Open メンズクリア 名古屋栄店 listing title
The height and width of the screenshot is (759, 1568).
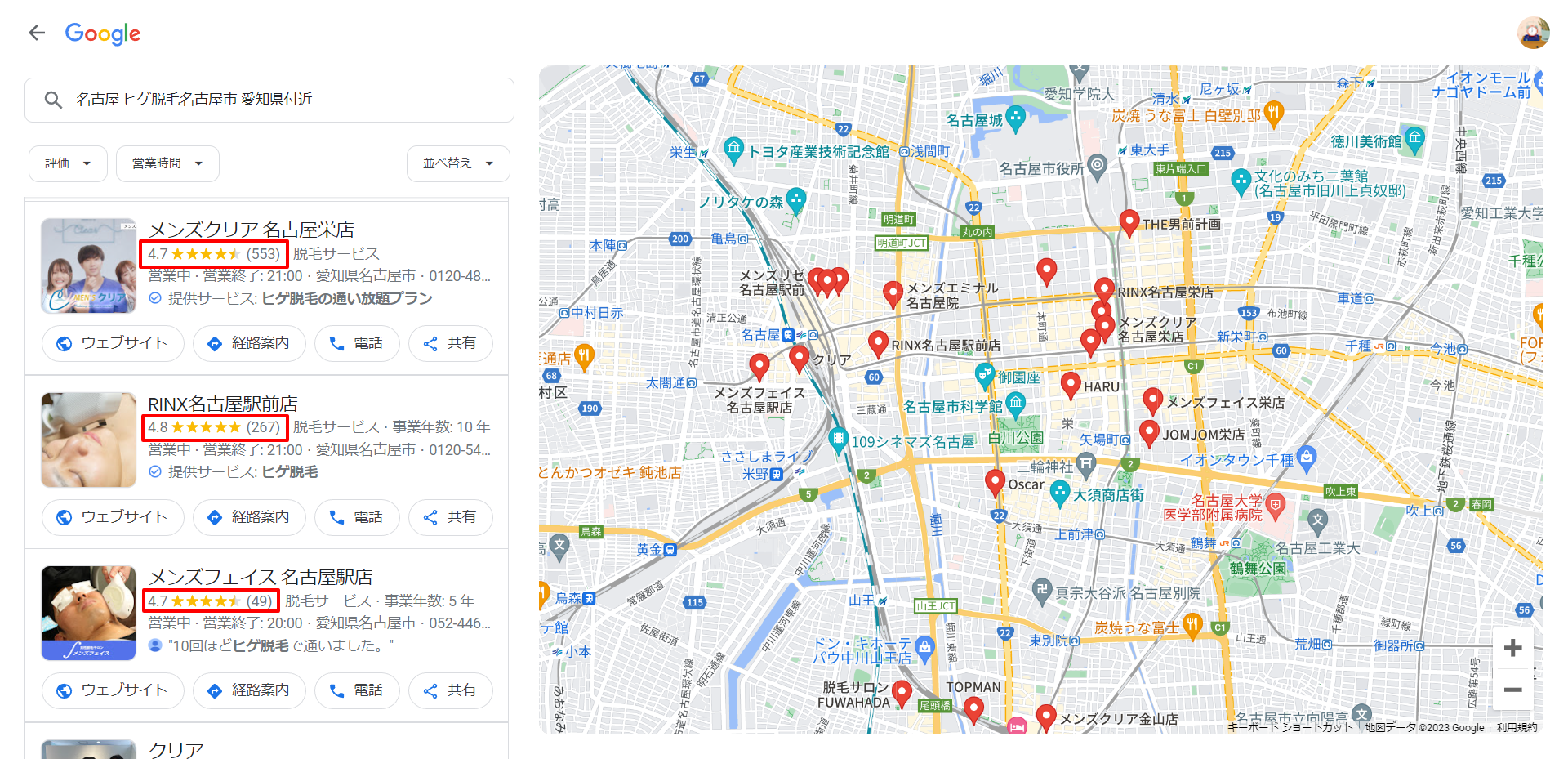pyautogui.click(x=251, y=230)
